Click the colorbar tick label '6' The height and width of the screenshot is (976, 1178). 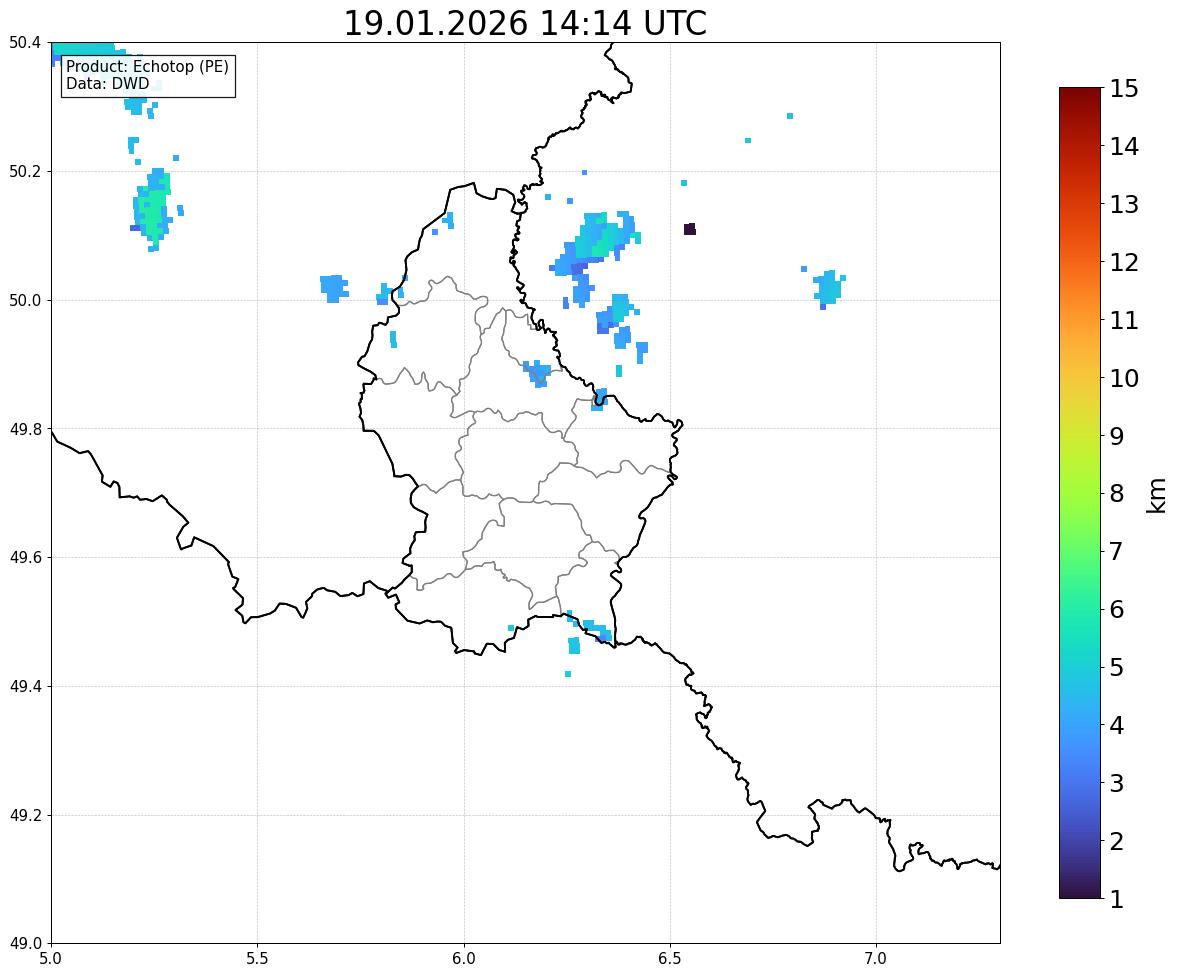click(1117, 609)
